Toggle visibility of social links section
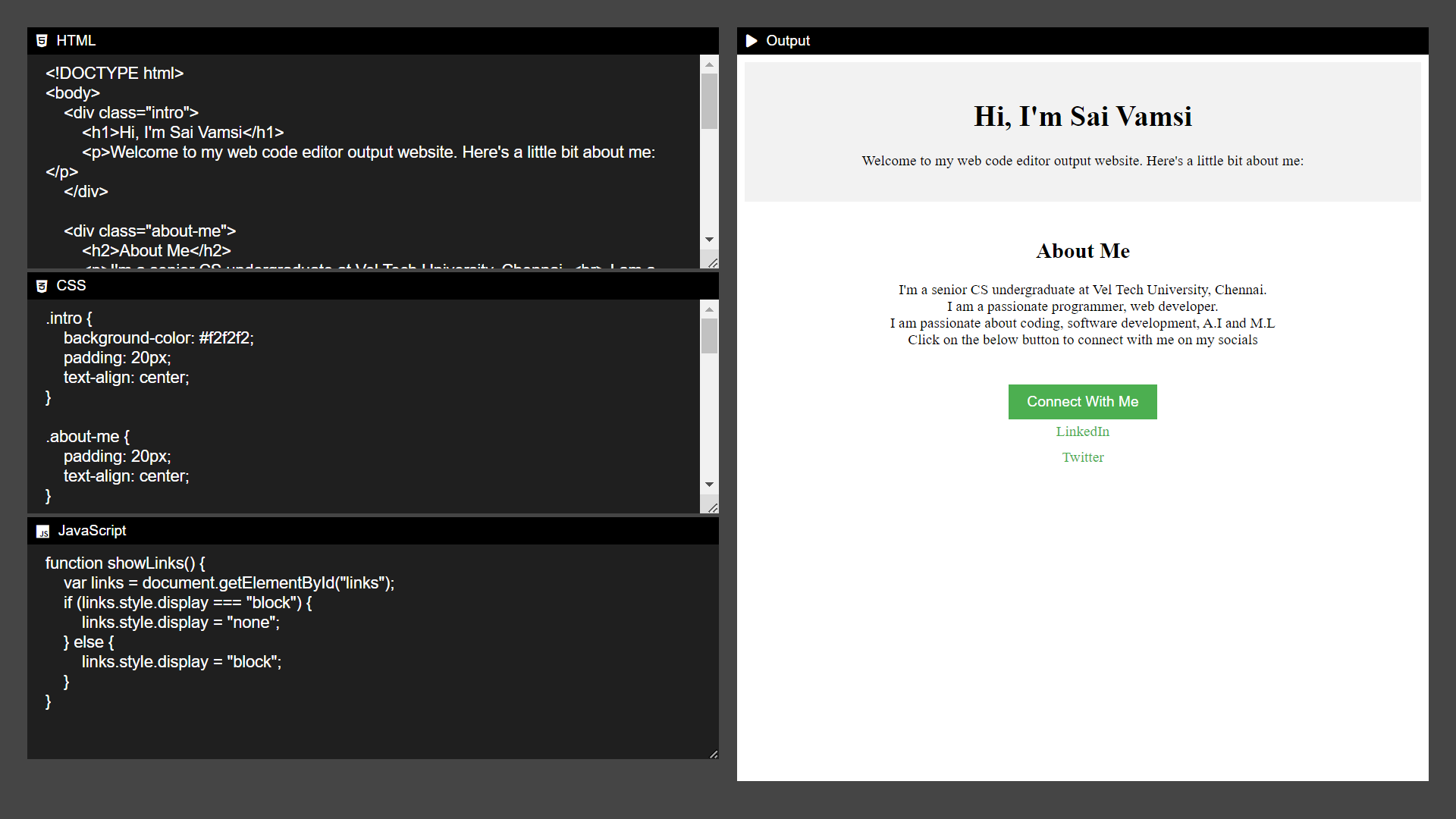The height and width of the screenshot is (819, 1456). [1082, 401]
